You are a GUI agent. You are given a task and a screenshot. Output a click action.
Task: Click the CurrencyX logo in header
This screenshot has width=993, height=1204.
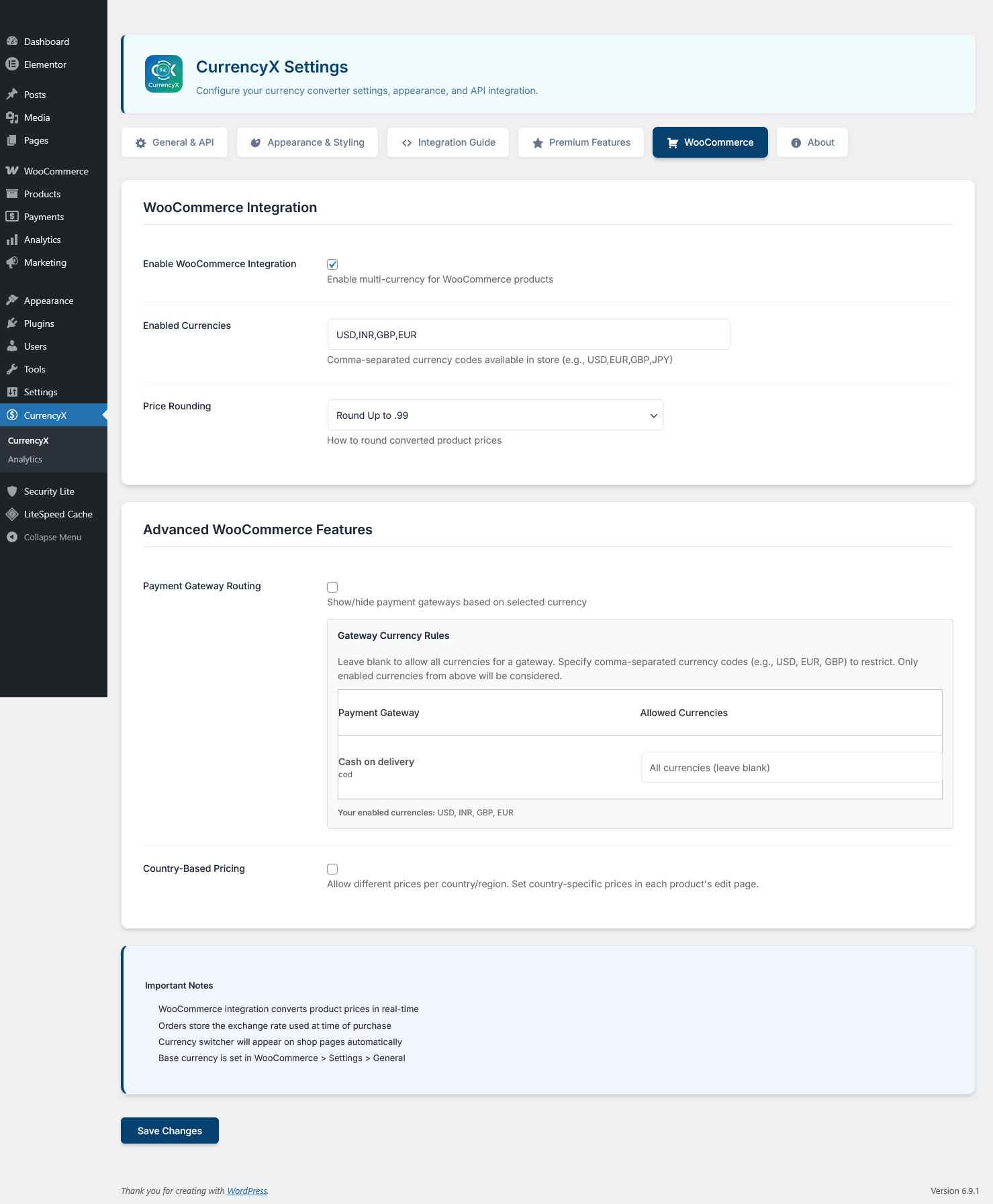(x=164, y=74)
